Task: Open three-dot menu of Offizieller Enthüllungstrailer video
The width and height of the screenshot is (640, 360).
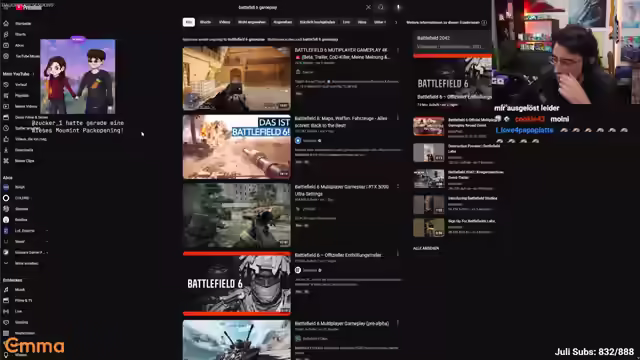Action: [x=398, y=254]
